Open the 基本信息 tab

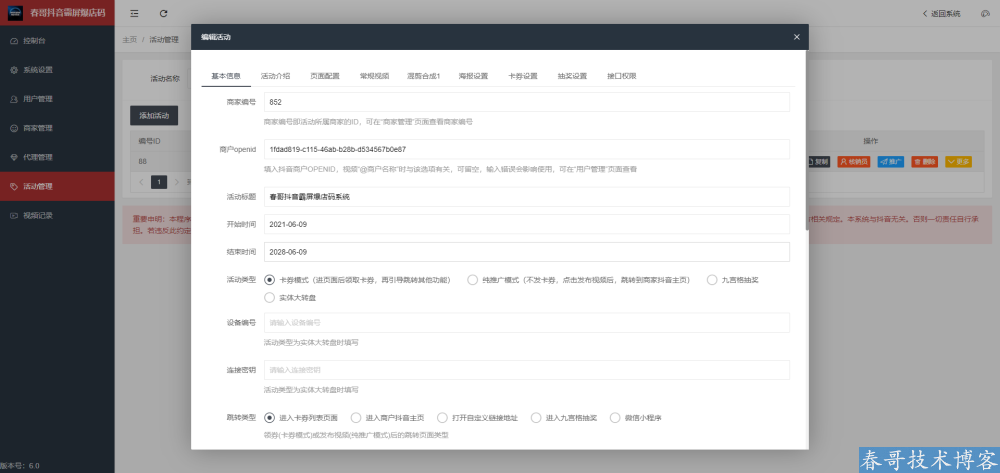[x=226, y=76]
